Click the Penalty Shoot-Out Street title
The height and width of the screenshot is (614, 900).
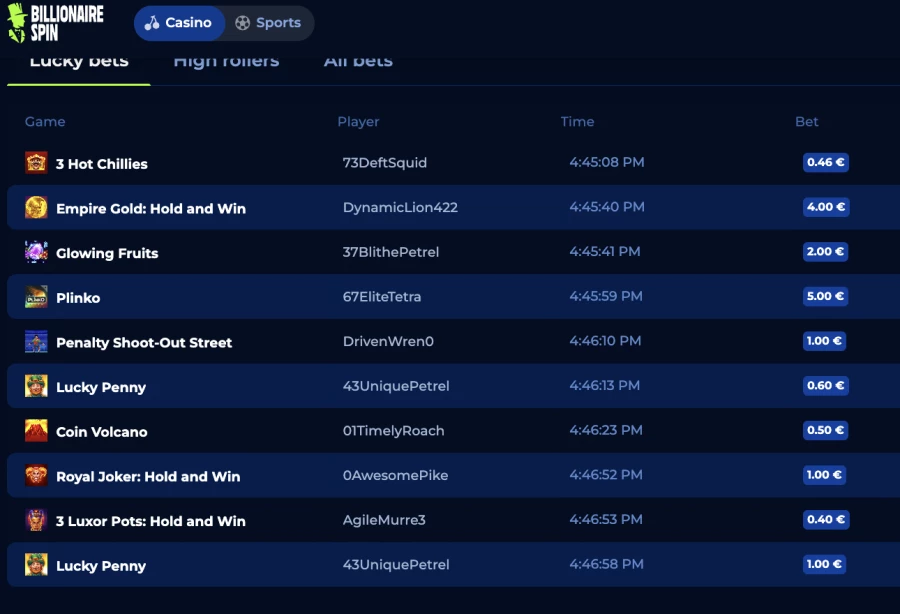[x=144, y=343]
